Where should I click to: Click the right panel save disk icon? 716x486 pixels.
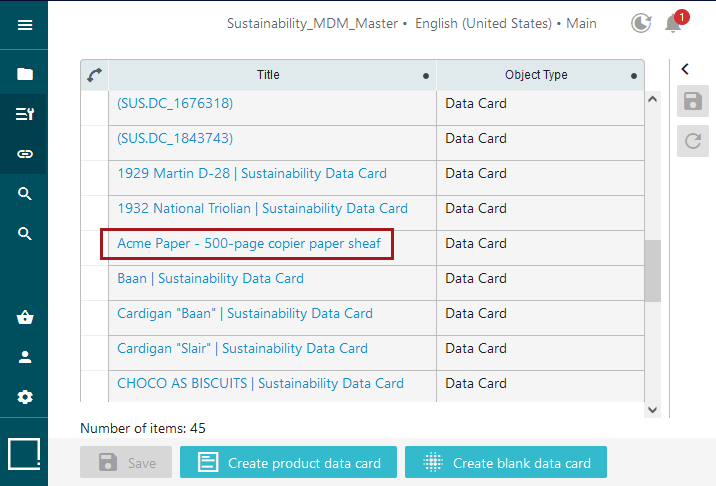pos(693,101)
